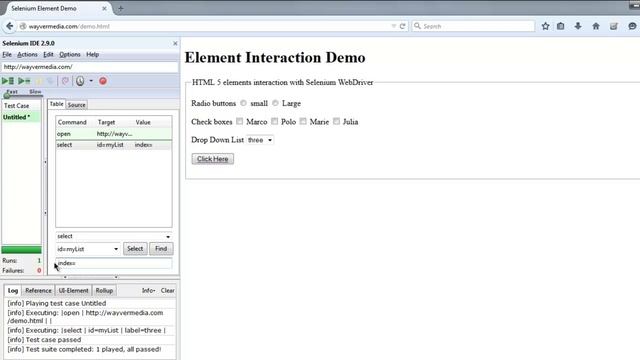Viewport: 640px width, 360px height.
Task: Click the pause/resume toolbar icon
Action: pyautogui.click(x=40, y=81)
